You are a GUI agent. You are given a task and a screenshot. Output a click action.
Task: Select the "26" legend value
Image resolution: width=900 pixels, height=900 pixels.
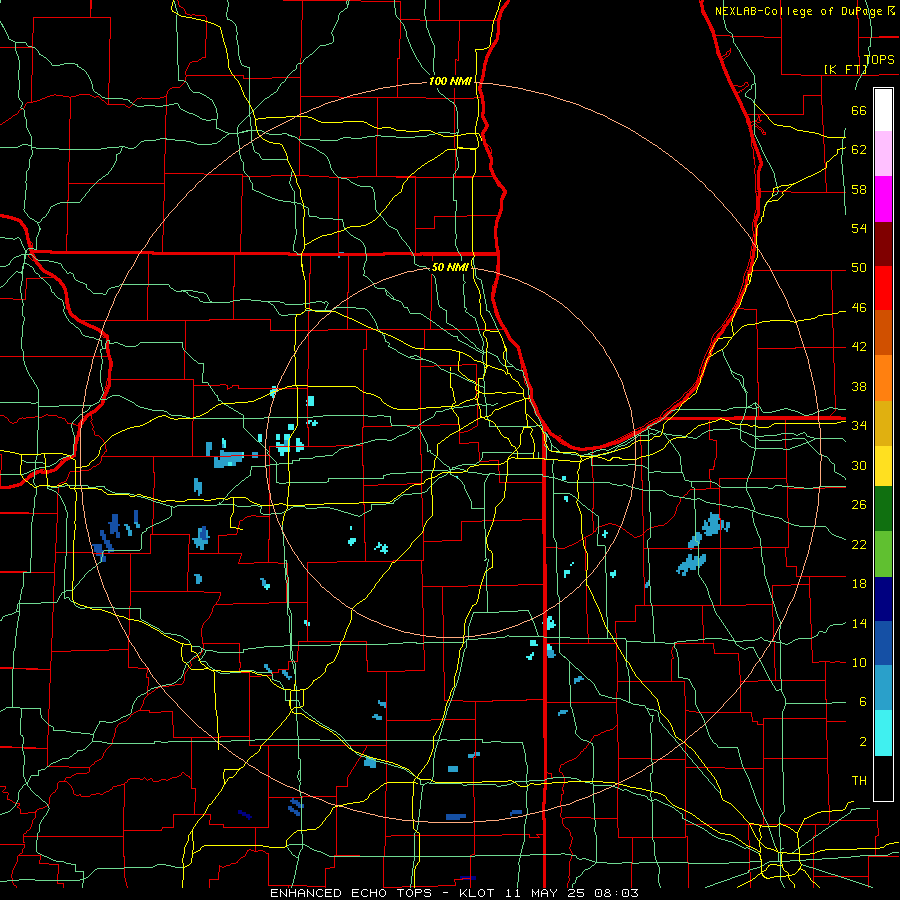point(859,505)
